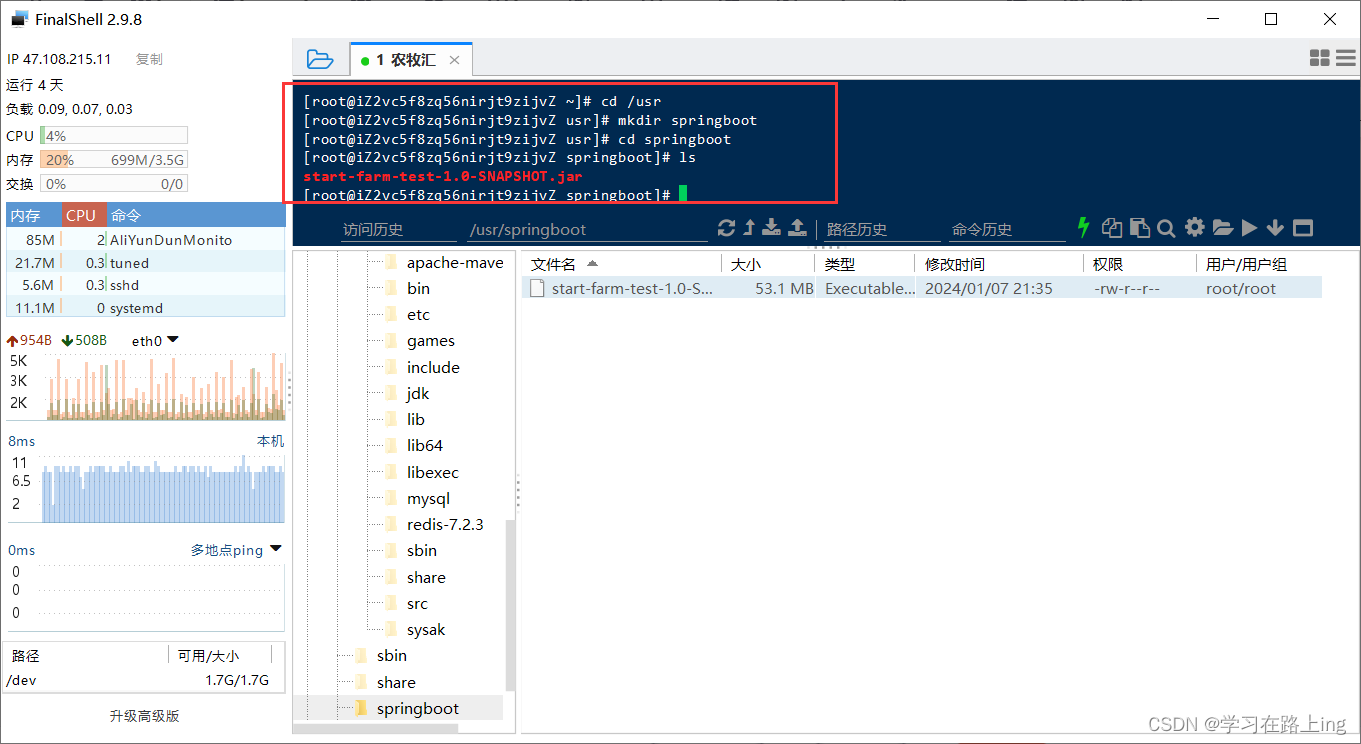
Task: Click the green lightning connection icon
Action: coord(1084,228)
